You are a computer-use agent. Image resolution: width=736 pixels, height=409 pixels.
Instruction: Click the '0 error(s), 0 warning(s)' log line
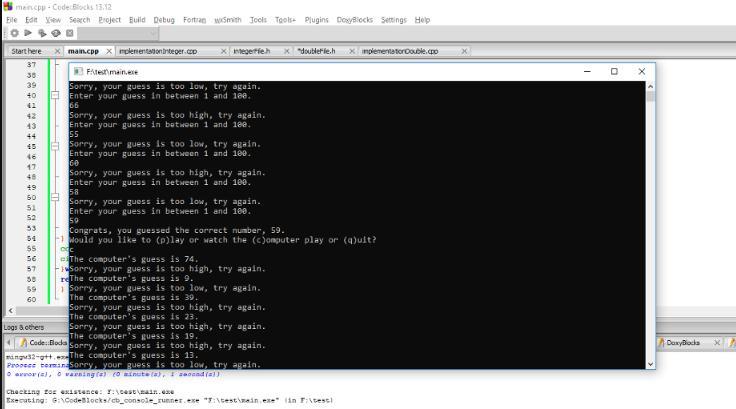click(113, 374)
